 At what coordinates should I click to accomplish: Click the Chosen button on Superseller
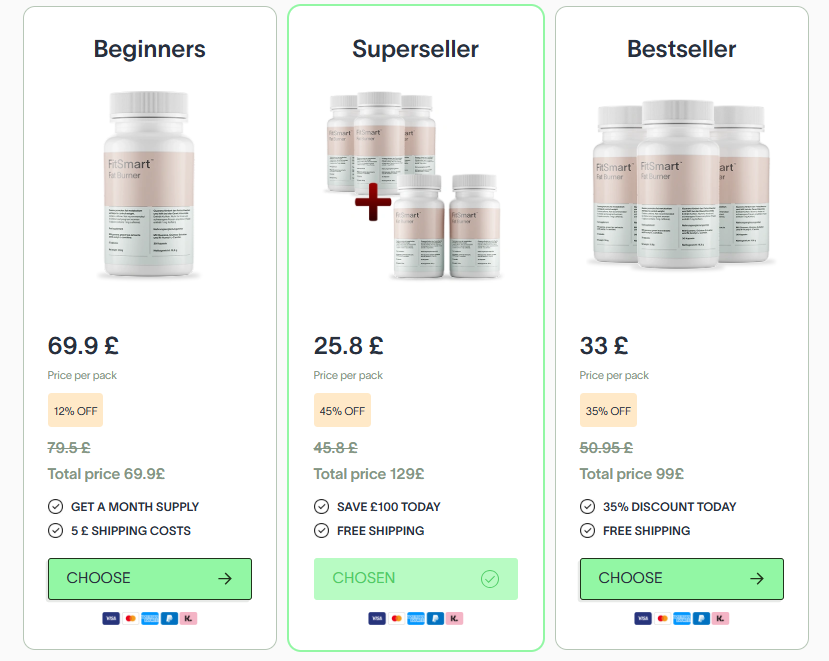coord(416,579)
